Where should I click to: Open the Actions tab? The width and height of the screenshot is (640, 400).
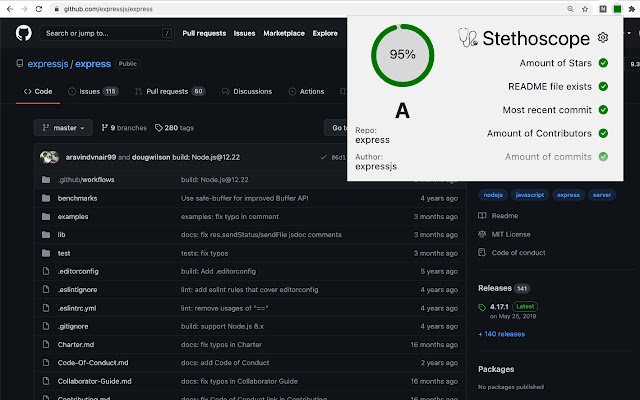[x=307, y=91]
